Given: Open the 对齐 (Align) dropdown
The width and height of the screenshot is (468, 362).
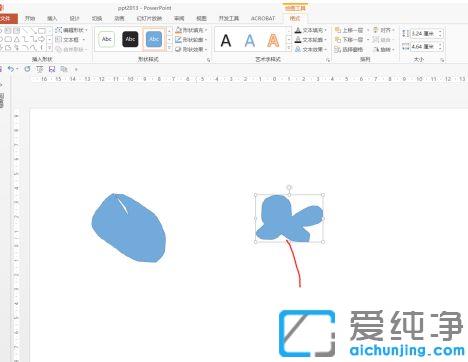Looking at the screenshot, I should (383, 30).
